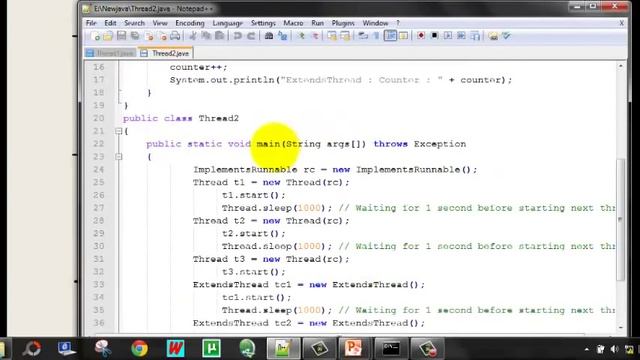This screenshot has width=640, height=360.
Task: Open the Run menu
Action: [318, 23]
